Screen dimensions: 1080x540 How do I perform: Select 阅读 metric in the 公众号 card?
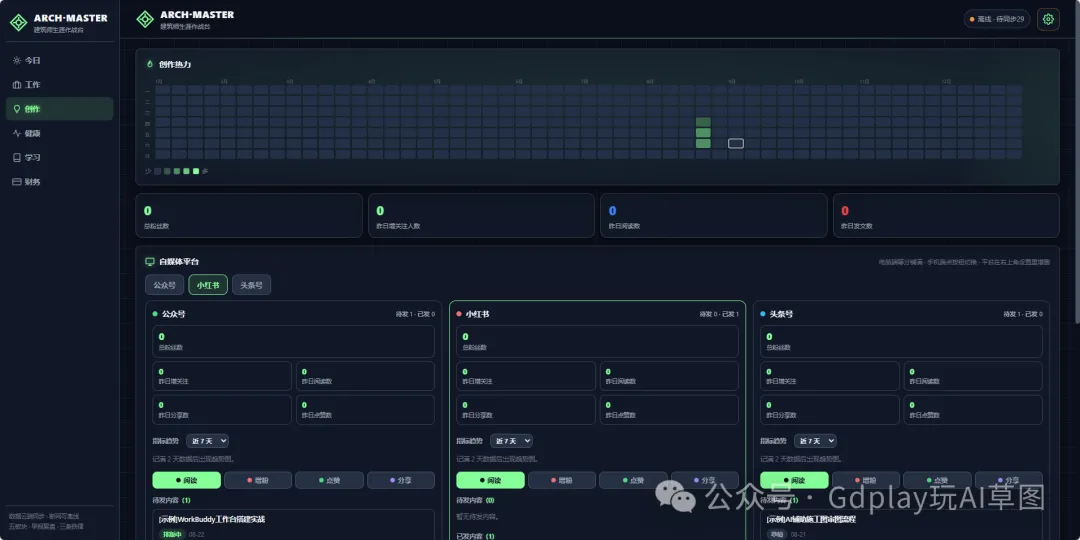187,480
